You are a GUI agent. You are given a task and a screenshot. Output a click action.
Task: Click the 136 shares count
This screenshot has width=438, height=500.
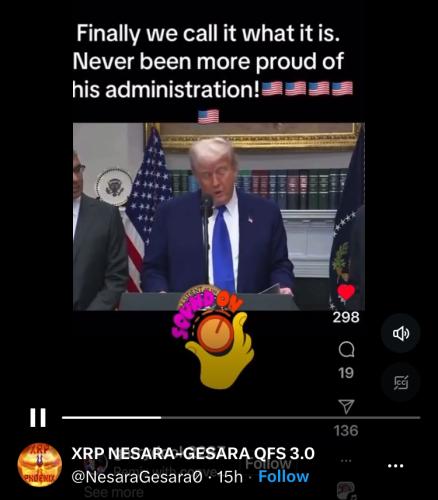[x=346, y=431]
